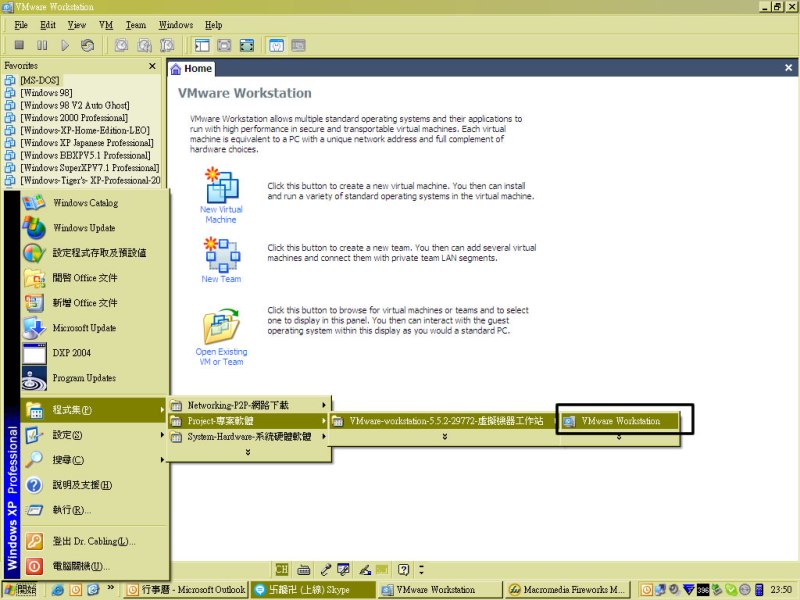Select the Summary view toolbar icon
The image size is (800, 600).
click(276, 45)
